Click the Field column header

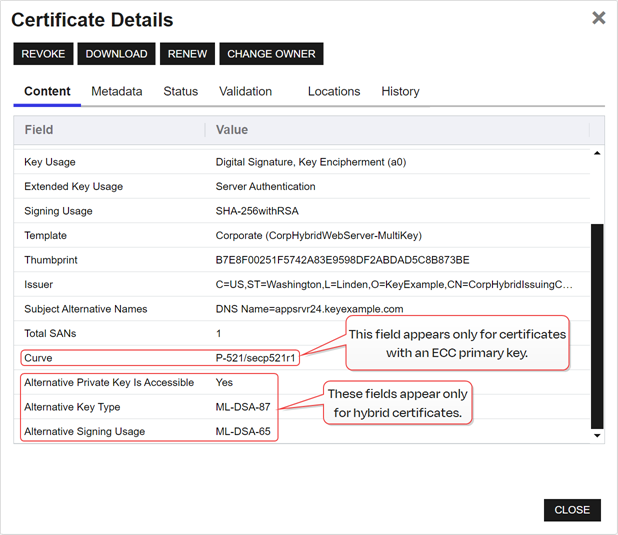pos(39,130)
